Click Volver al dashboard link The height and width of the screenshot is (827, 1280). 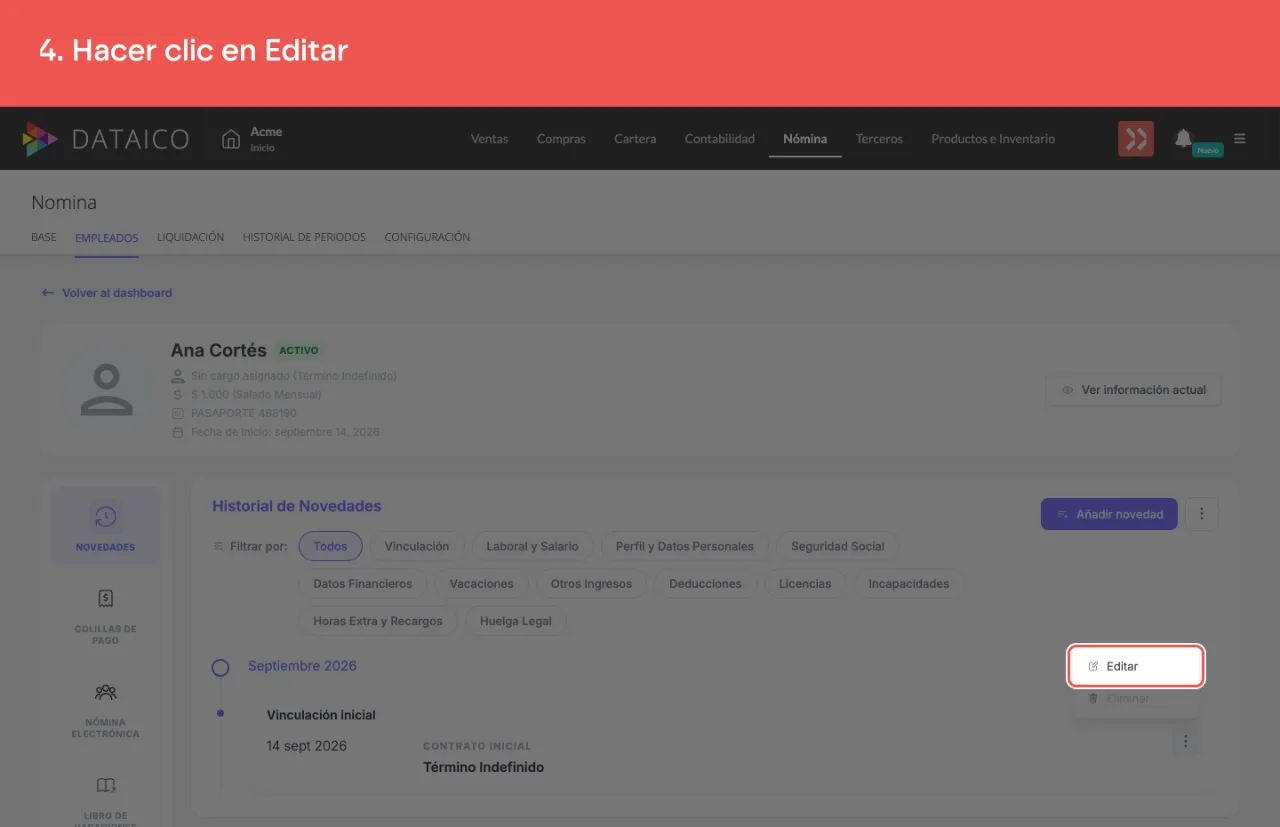coord(107,293)
